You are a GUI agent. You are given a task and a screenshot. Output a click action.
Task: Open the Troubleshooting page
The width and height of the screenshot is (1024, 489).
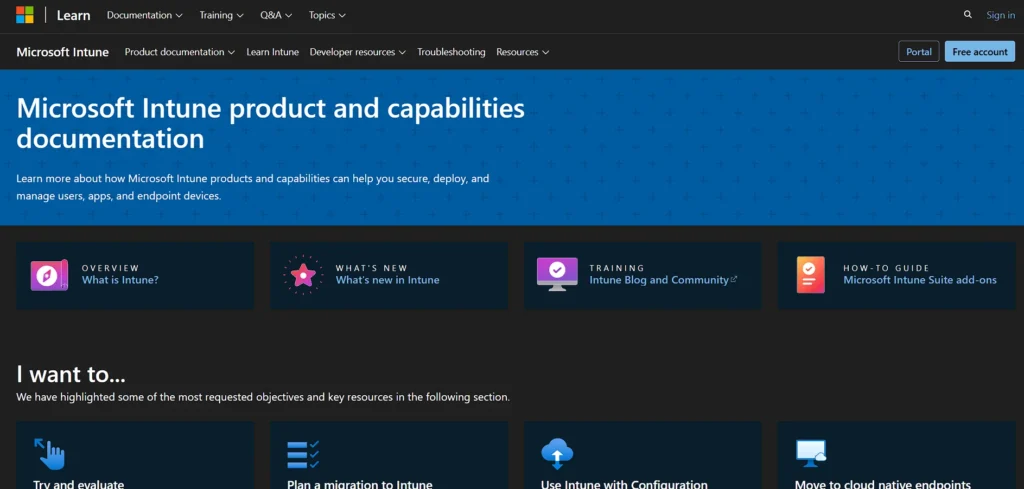click(451, 52)
